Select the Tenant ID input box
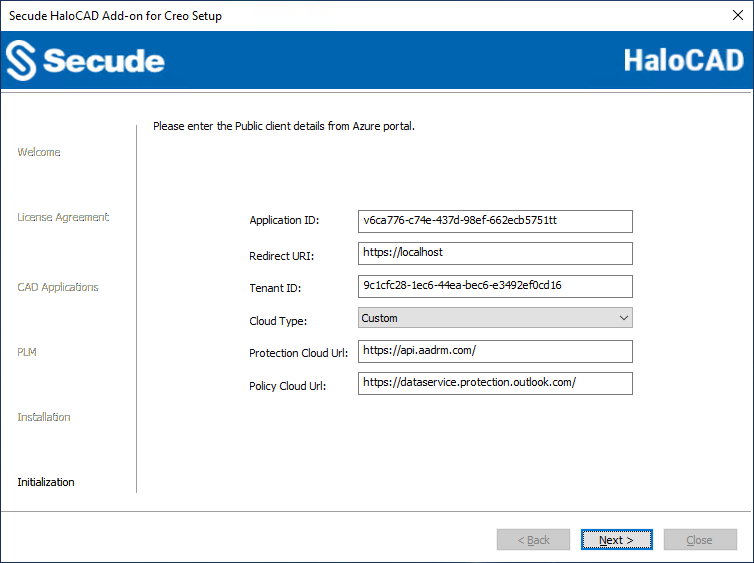This screenshot has height=563, width=754. (495, 286)
